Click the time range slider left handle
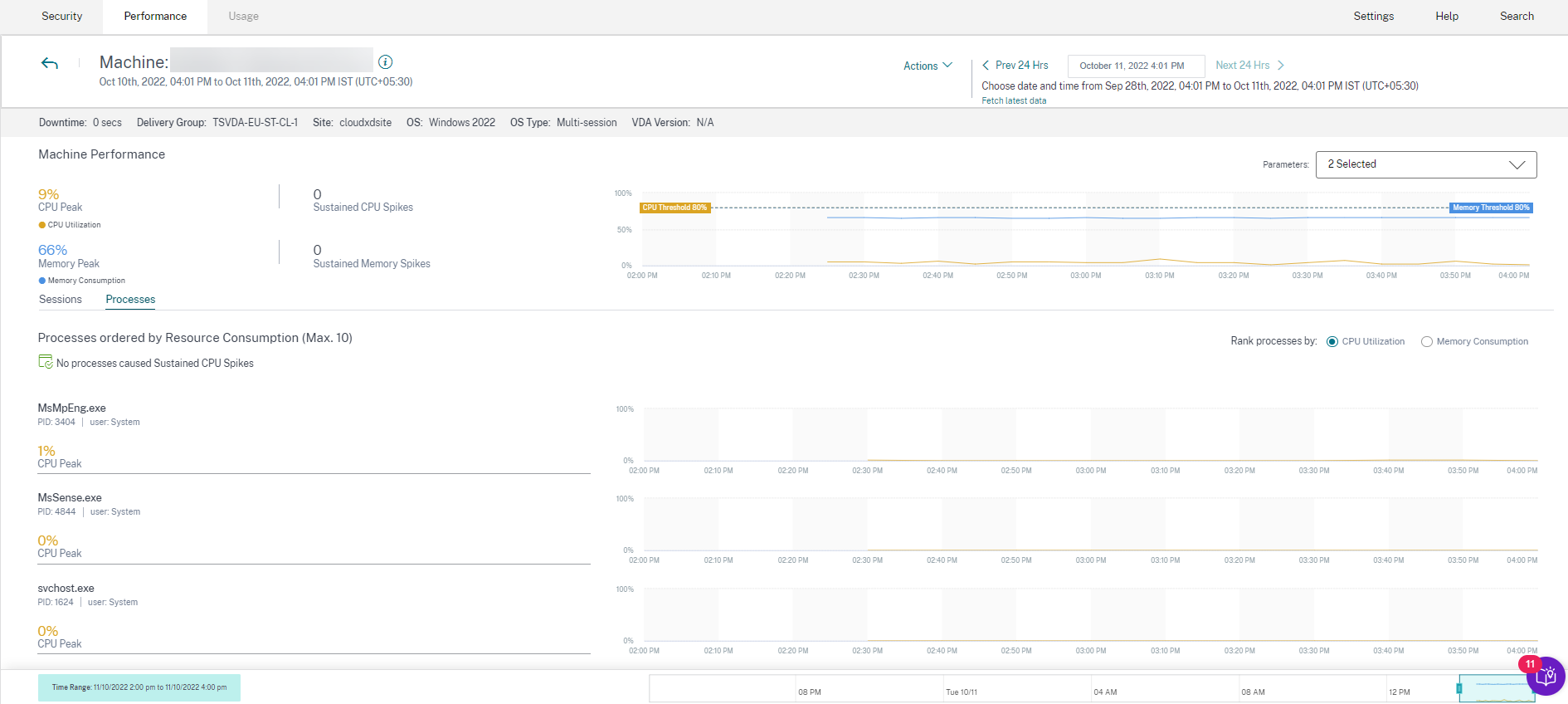Image resolution: width=1568 pixels, height=704 pixels. point(1459,688)
